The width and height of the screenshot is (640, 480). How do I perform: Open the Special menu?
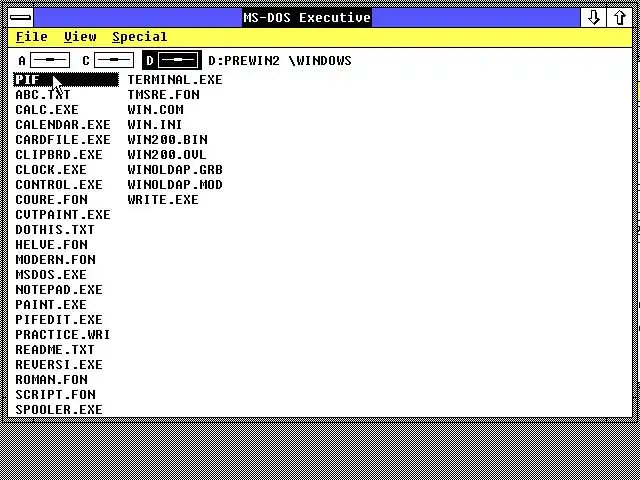[140, 37]
